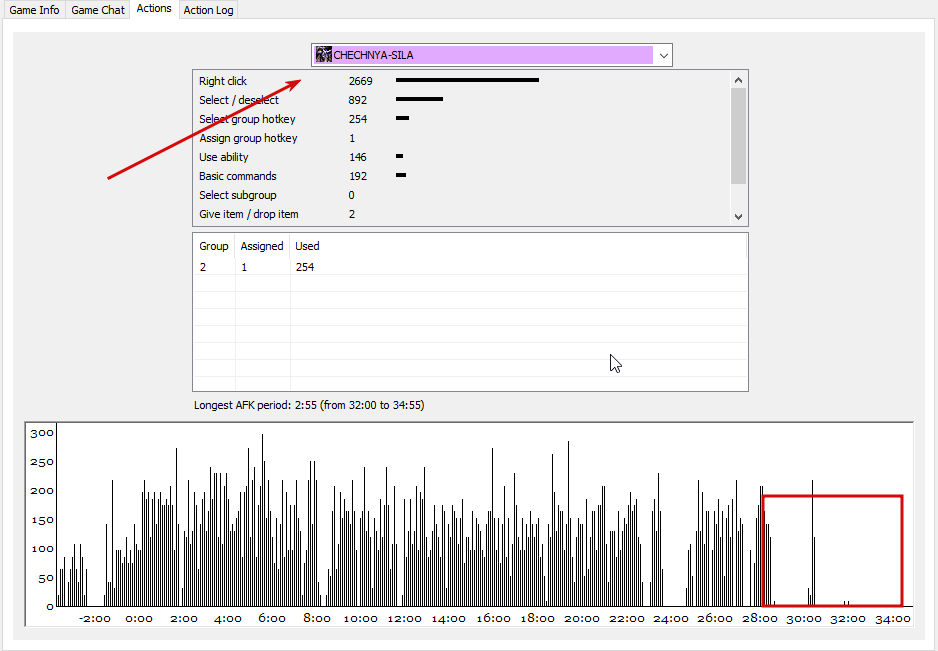Screen dimensions: 938x651
Task: Select the Select / deselect row
Action: click(461, 100)
